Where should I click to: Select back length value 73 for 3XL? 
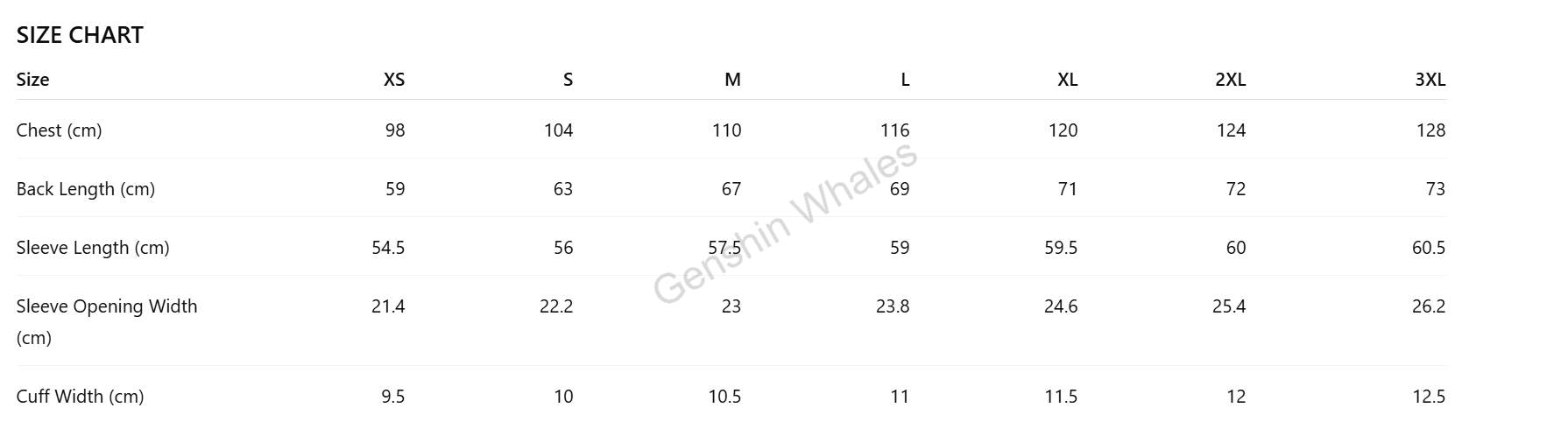pyautogui.click(x=1435, y=189)
